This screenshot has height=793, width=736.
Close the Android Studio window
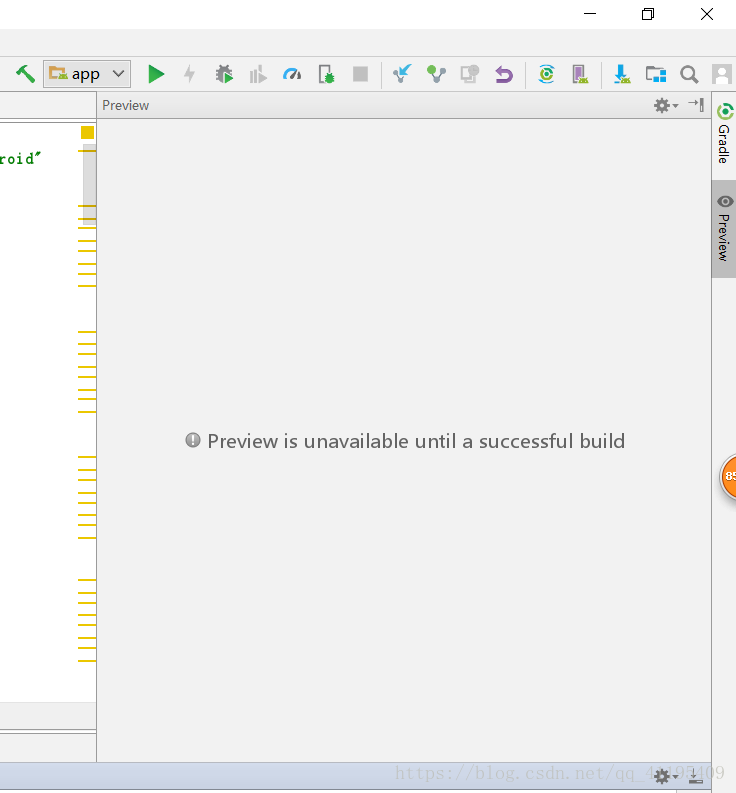pos(707,14)
